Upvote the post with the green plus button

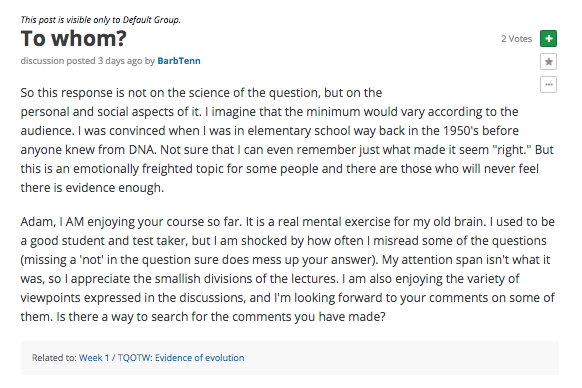click(548, 39)
